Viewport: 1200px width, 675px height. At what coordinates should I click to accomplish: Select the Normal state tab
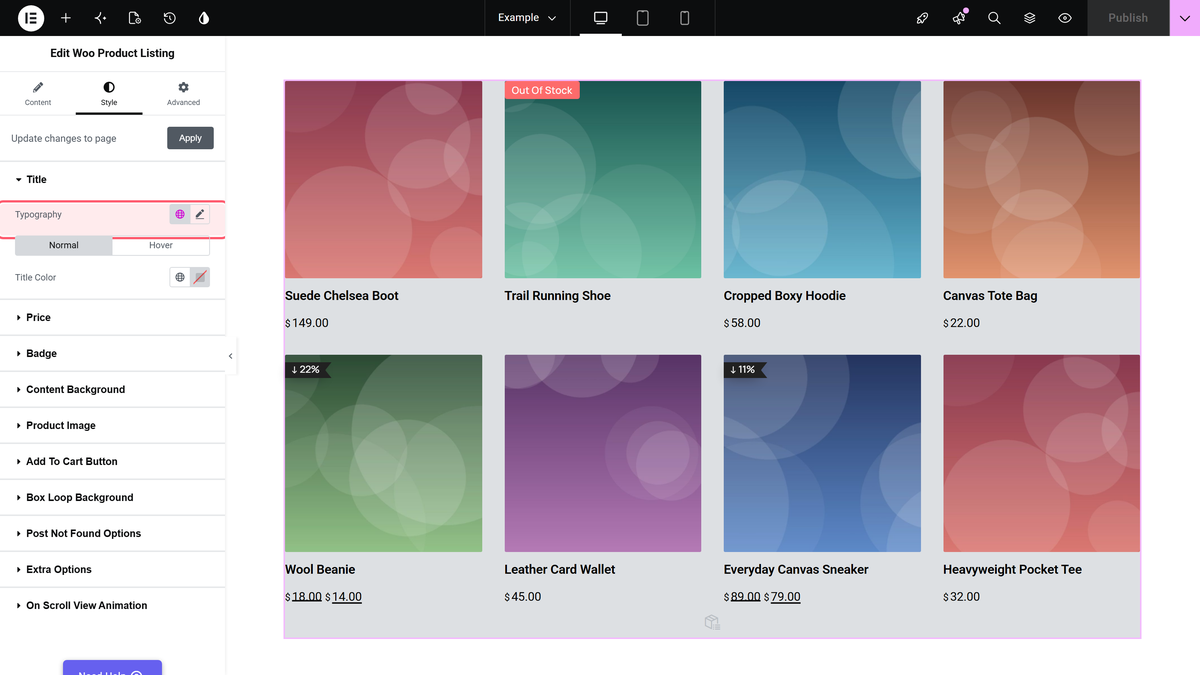(x=63, y=245)
